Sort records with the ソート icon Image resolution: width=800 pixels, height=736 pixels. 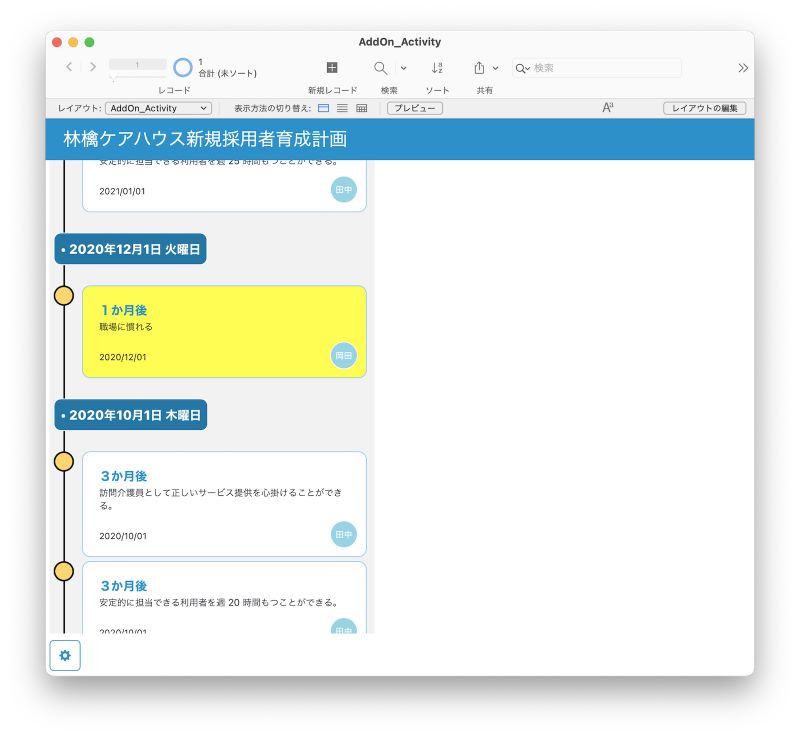pos(437,68)
